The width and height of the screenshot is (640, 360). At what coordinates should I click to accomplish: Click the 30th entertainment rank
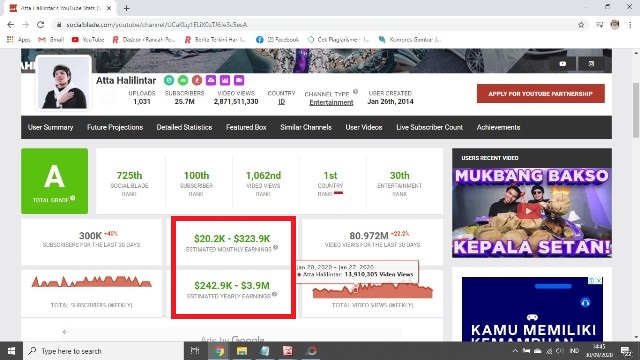[x=399, y=176]
